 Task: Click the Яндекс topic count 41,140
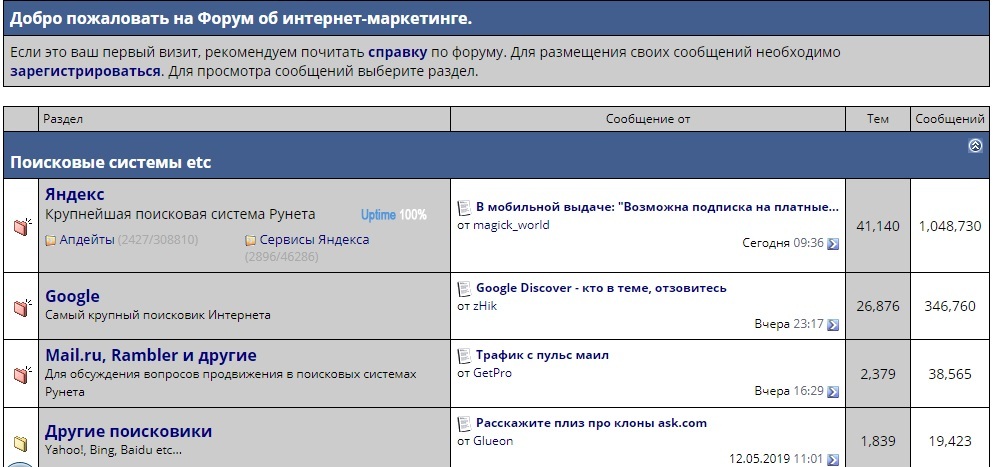coord(878,226)
